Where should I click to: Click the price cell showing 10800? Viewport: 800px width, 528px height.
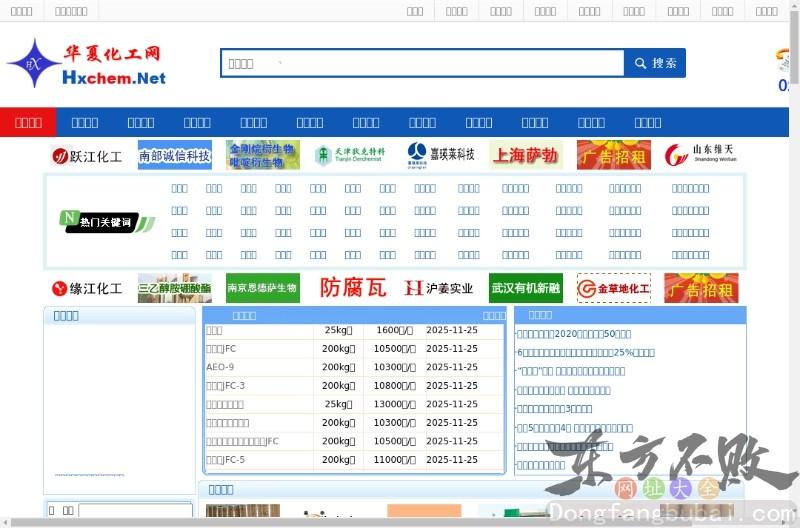394,386
